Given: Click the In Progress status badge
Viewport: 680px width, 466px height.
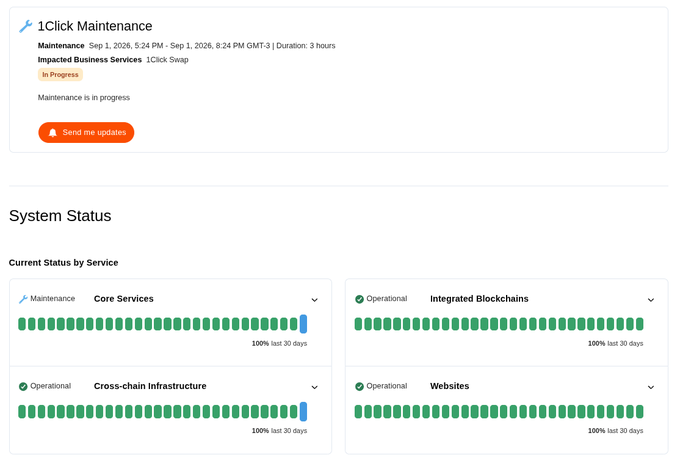Looking at the screenshot, I should pyautogui.click(x=60, y=75).
